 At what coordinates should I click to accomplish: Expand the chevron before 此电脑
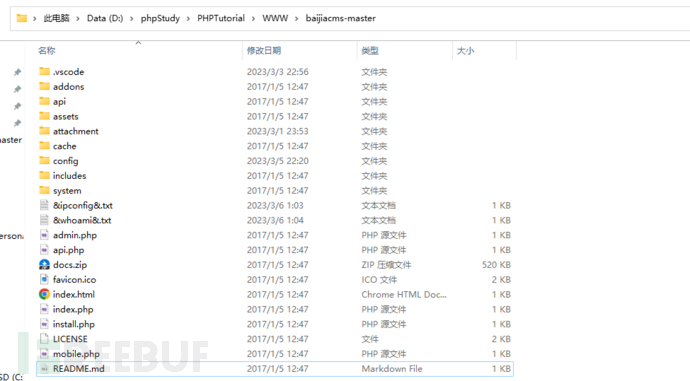(34, 18)
